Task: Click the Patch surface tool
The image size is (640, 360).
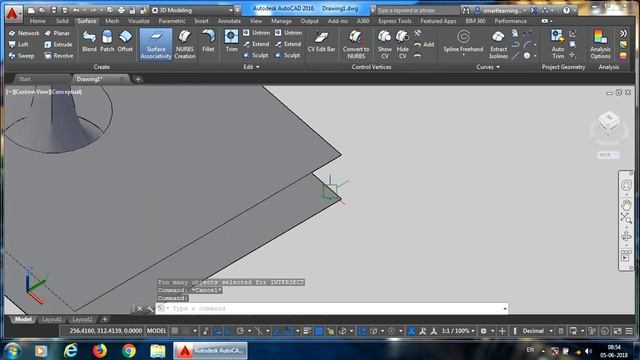Action: [x=107, y=41]
